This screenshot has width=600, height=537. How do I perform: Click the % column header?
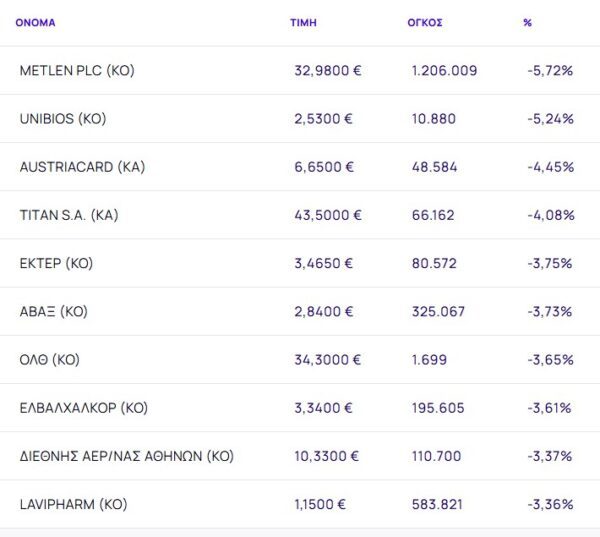pyautogui.click(x=527, y=22)
